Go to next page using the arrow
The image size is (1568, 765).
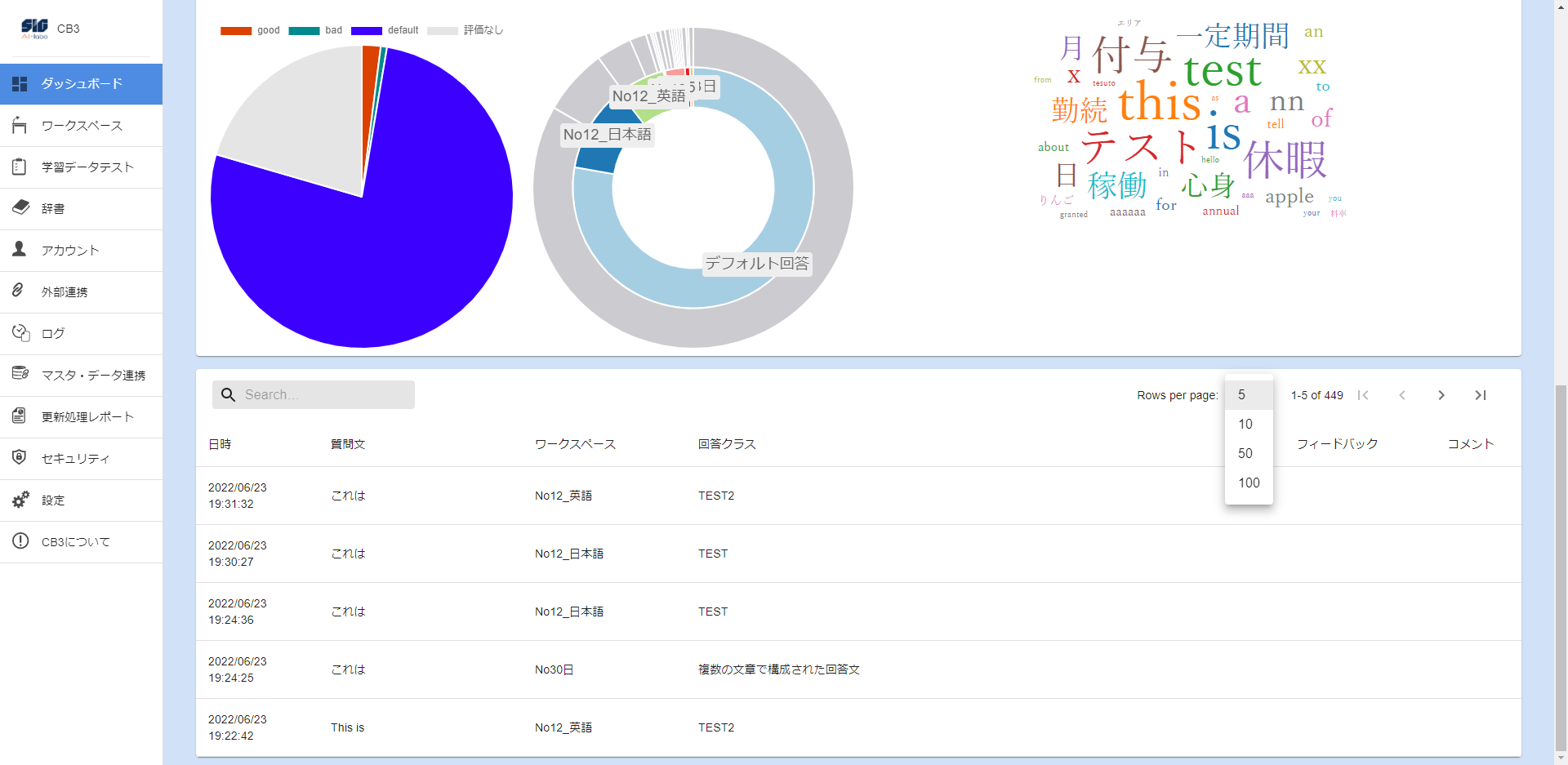click(1441, 395)
